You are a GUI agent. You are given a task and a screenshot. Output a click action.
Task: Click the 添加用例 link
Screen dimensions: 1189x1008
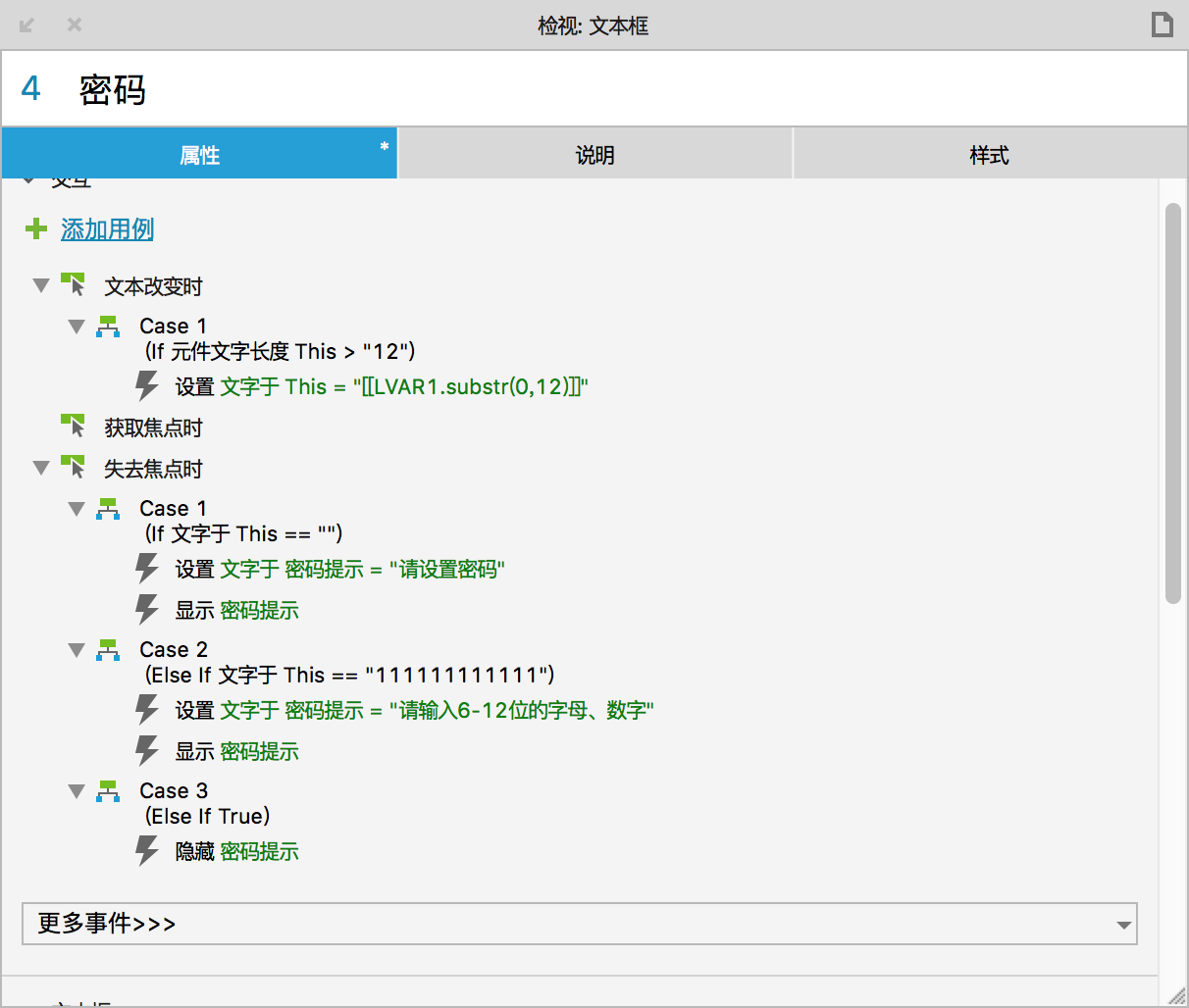click(x=107, y=229)
